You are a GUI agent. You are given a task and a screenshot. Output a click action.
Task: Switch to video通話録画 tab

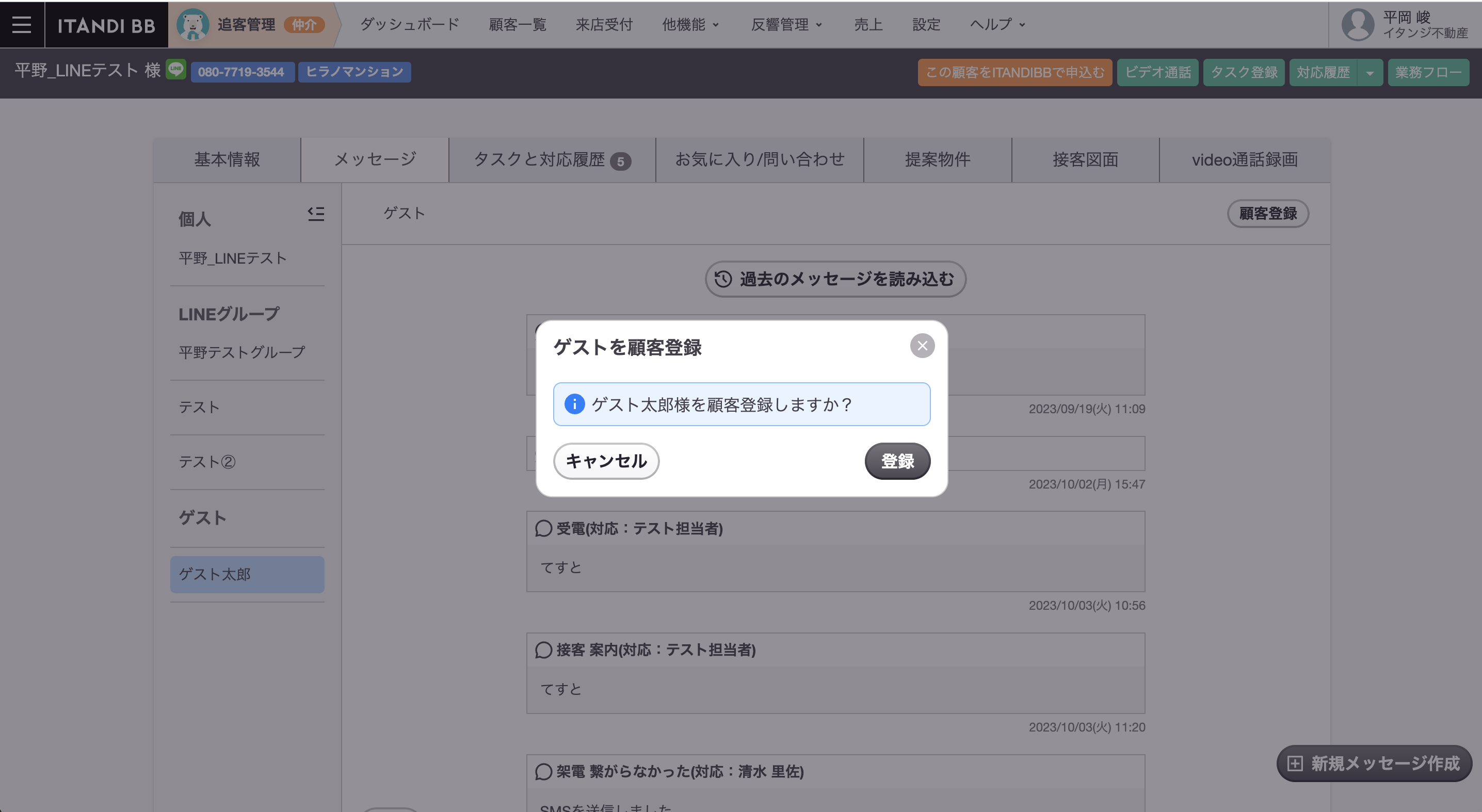point(1245,160)
